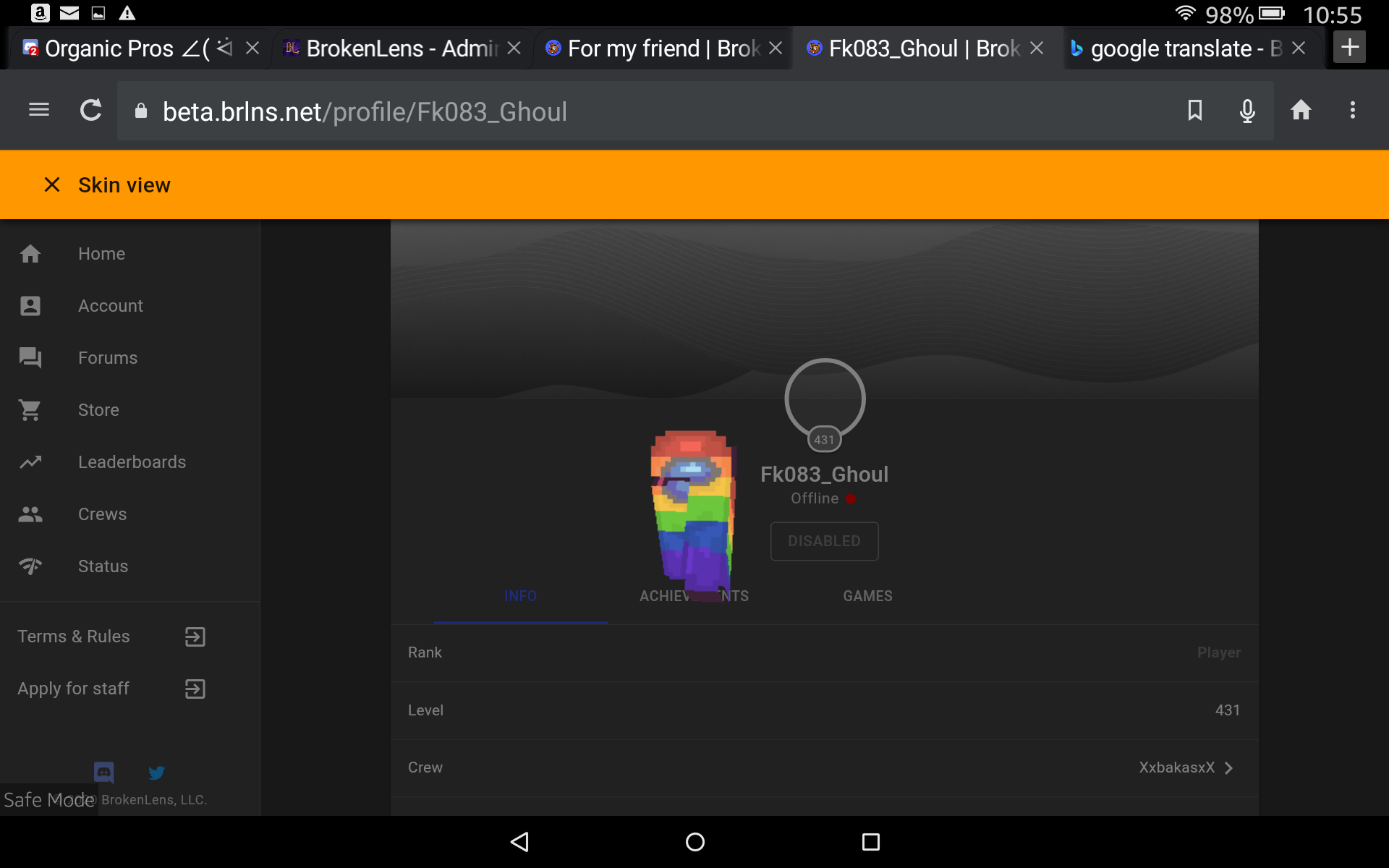This screenshot has height=868, width=1389.
Task: Click the Home house icon in sidebar
Action: [x=30, y=254]
